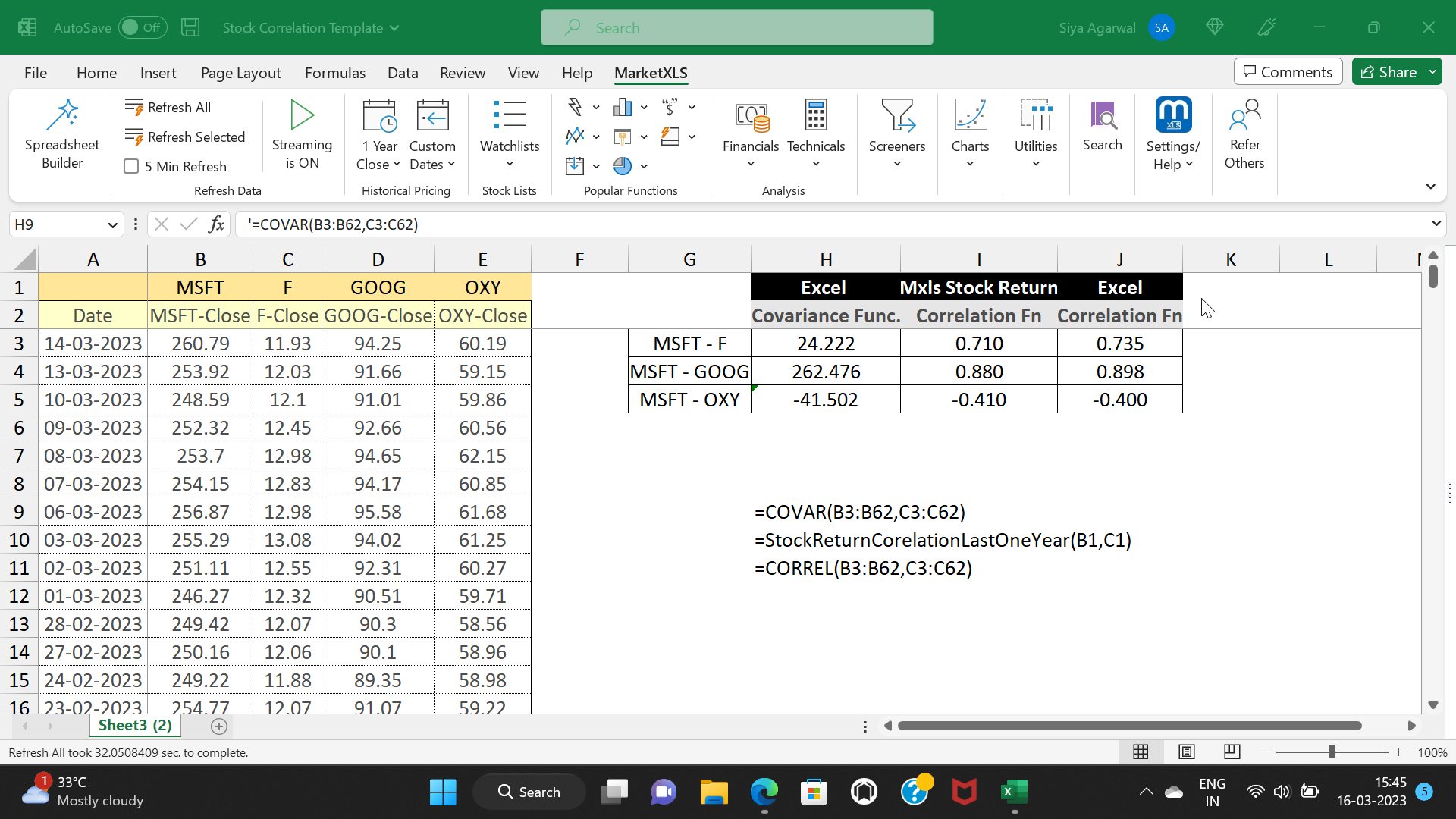
Task: Open the Technicals calculator tool
Action: pos(816,135)
